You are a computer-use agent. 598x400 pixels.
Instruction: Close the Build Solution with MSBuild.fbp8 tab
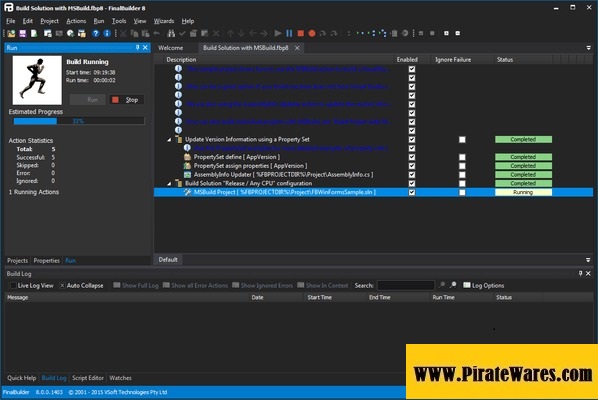click(297, 48)
